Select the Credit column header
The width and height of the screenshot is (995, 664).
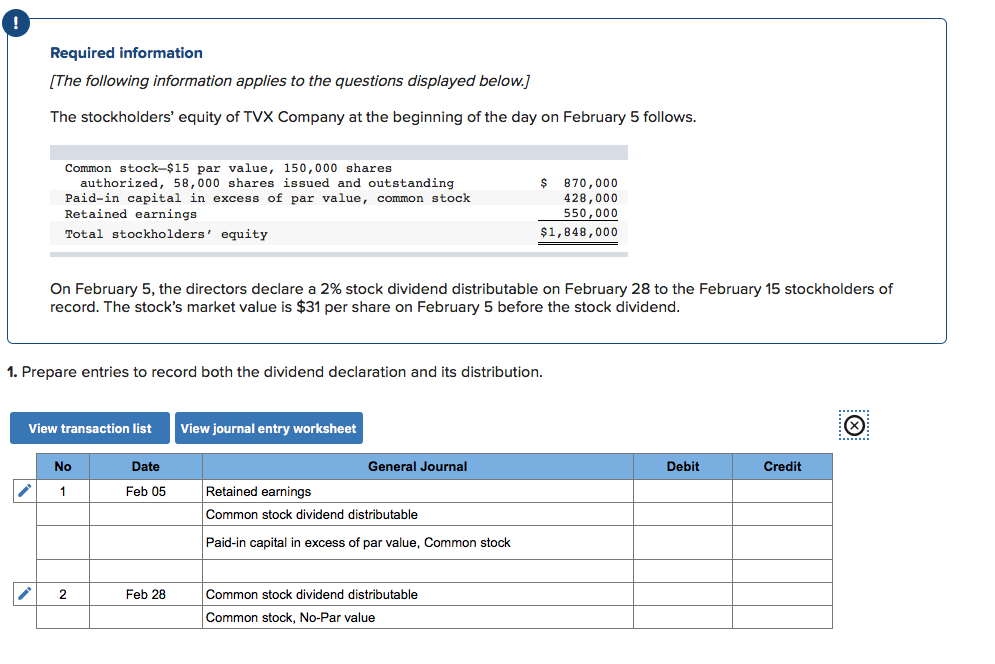coord(783,466)
